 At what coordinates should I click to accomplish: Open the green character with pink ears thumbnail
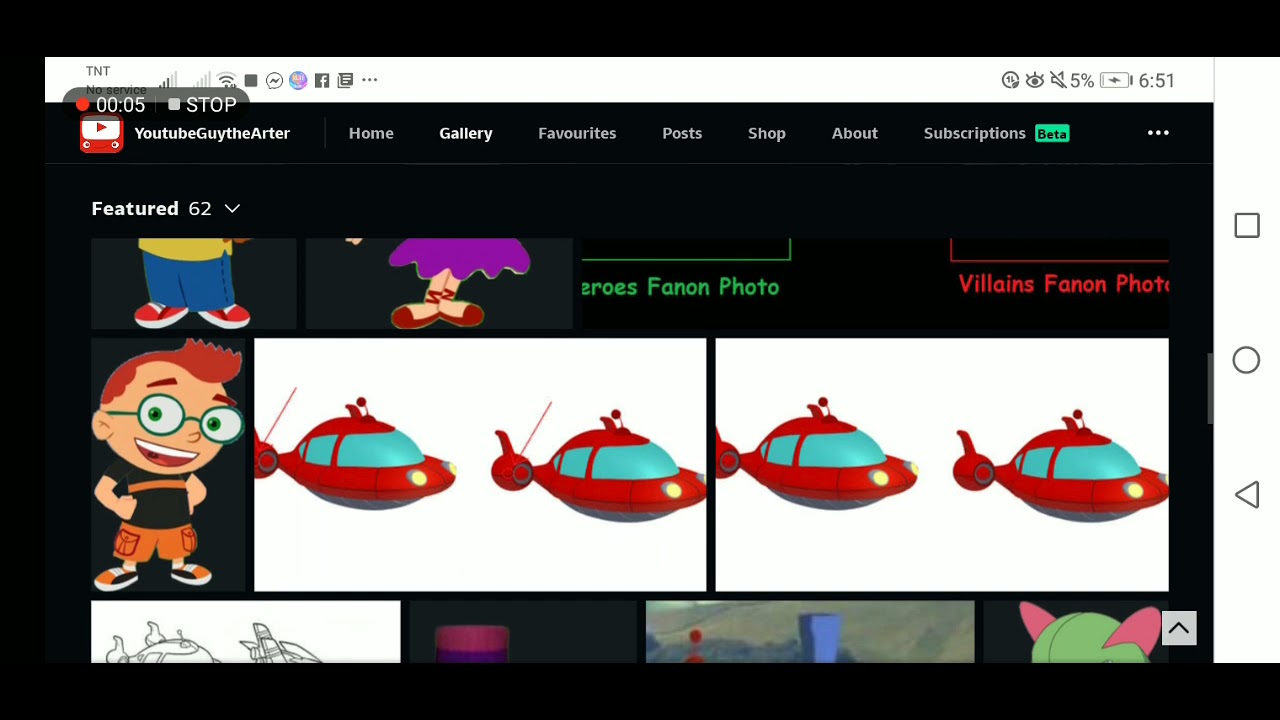pyautogui.click(x=1076, y=632)
